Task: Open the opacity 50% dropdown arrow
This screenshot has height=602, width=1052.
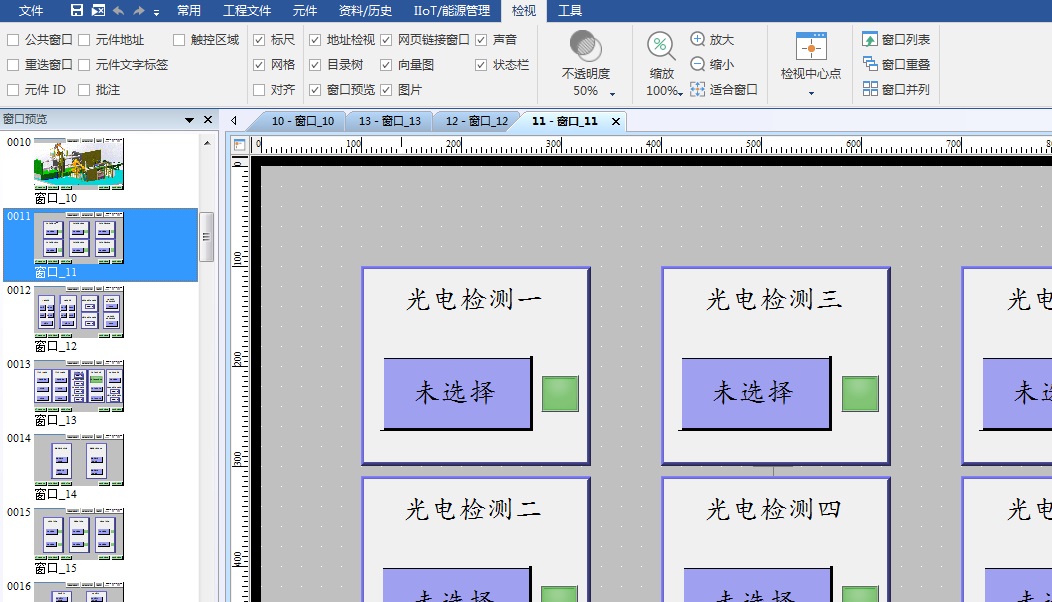Action: [x=612, y=94]
